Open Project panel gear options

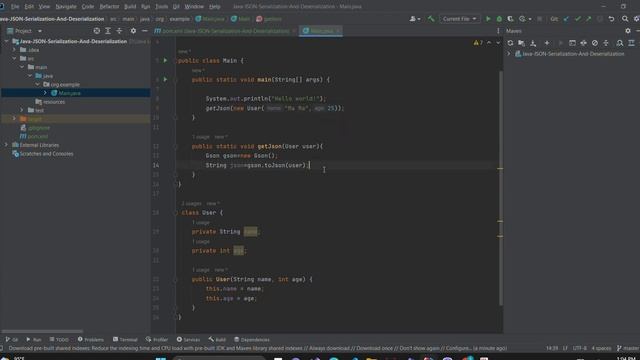[133, 31]
